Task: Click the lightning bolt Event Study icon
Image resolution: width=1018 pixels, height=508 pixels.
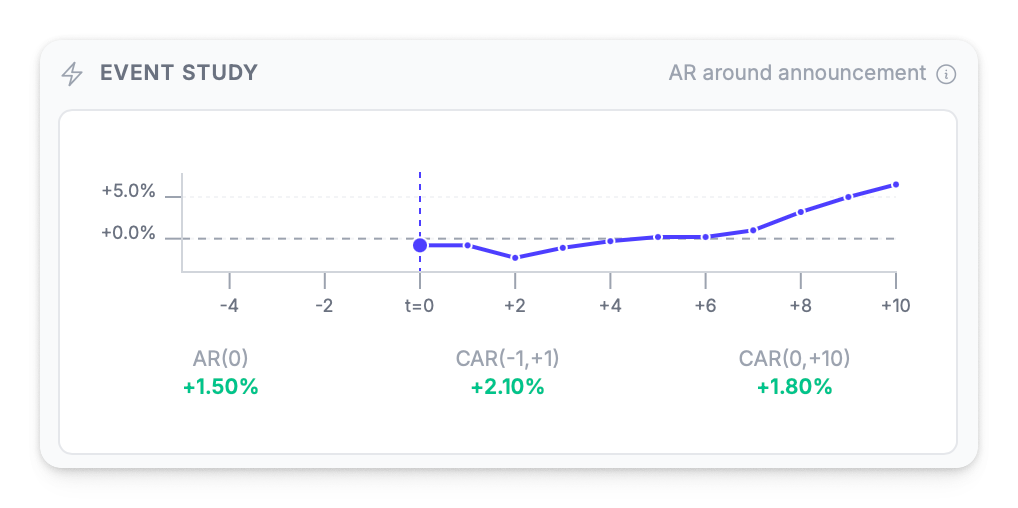Action: click(72, 73)
